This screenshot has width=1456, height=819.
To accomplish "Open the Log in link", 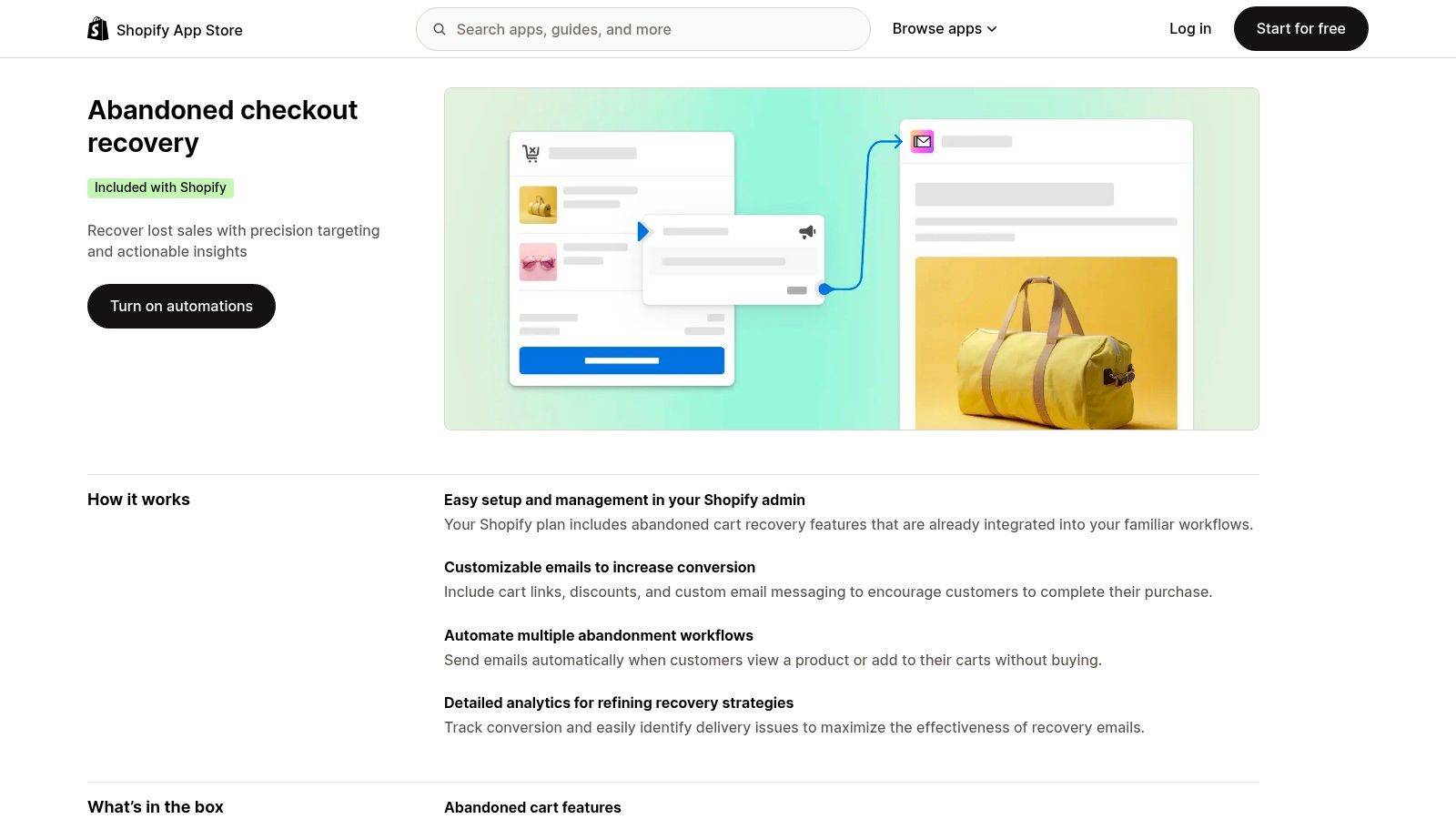I will (x=1190, y=29).
